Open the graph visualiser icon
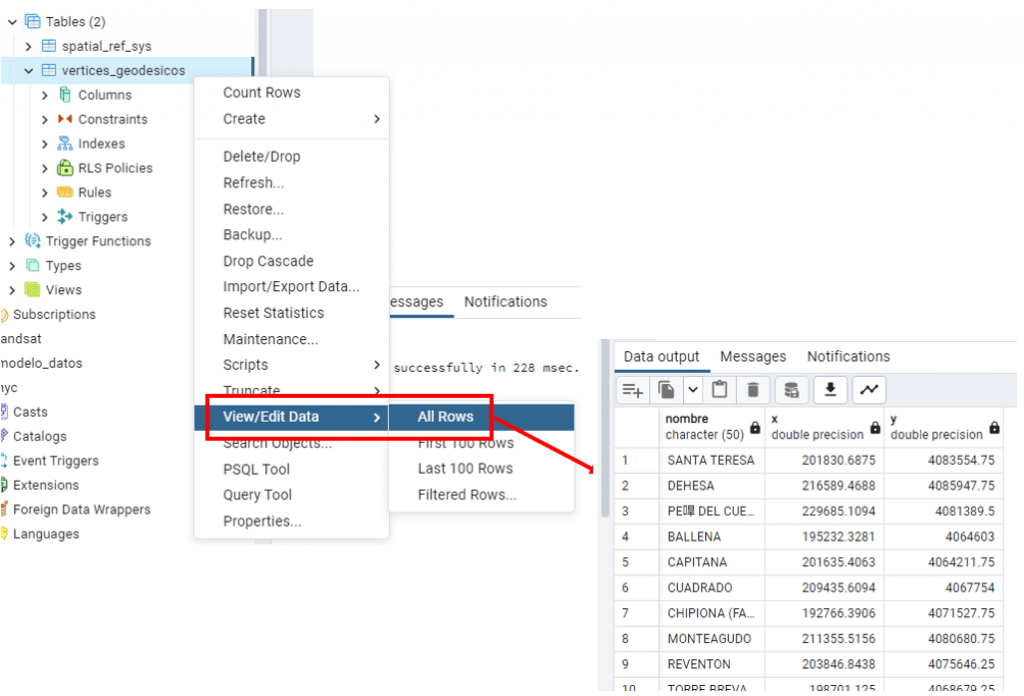 point(868,390)
